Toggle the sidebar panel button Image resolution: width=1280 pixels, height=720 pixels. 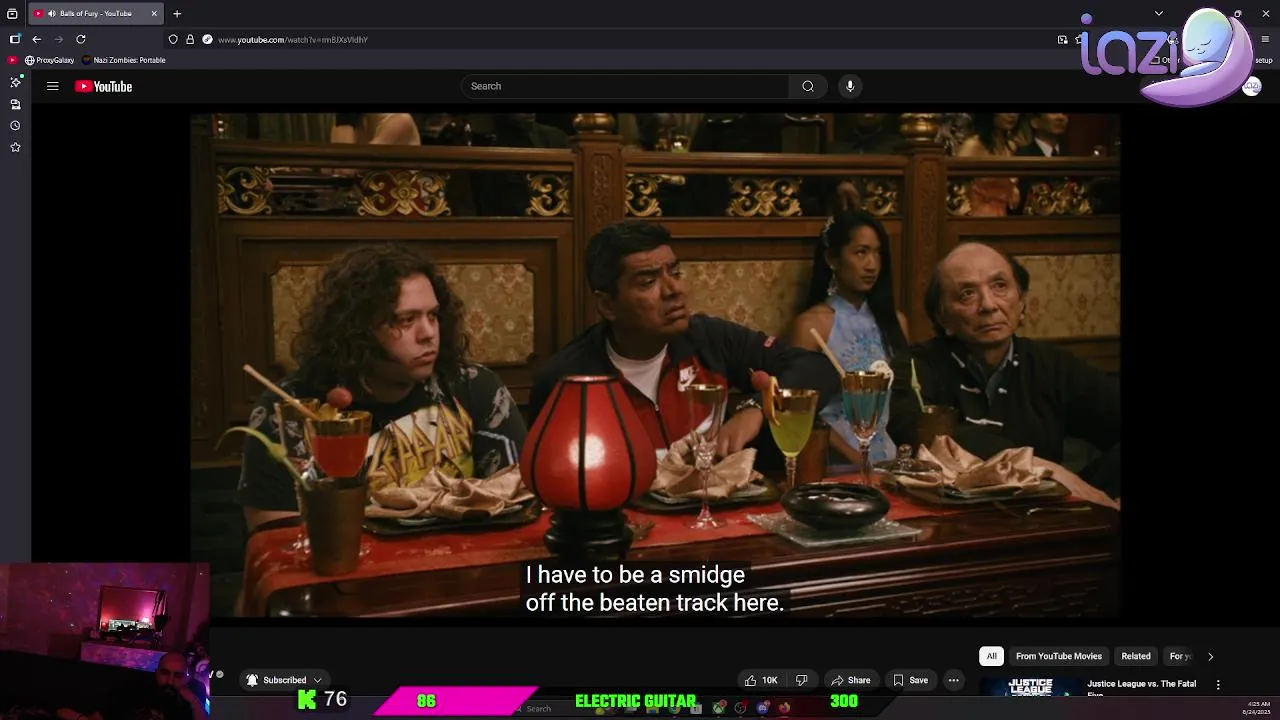(x=15, y=39)
